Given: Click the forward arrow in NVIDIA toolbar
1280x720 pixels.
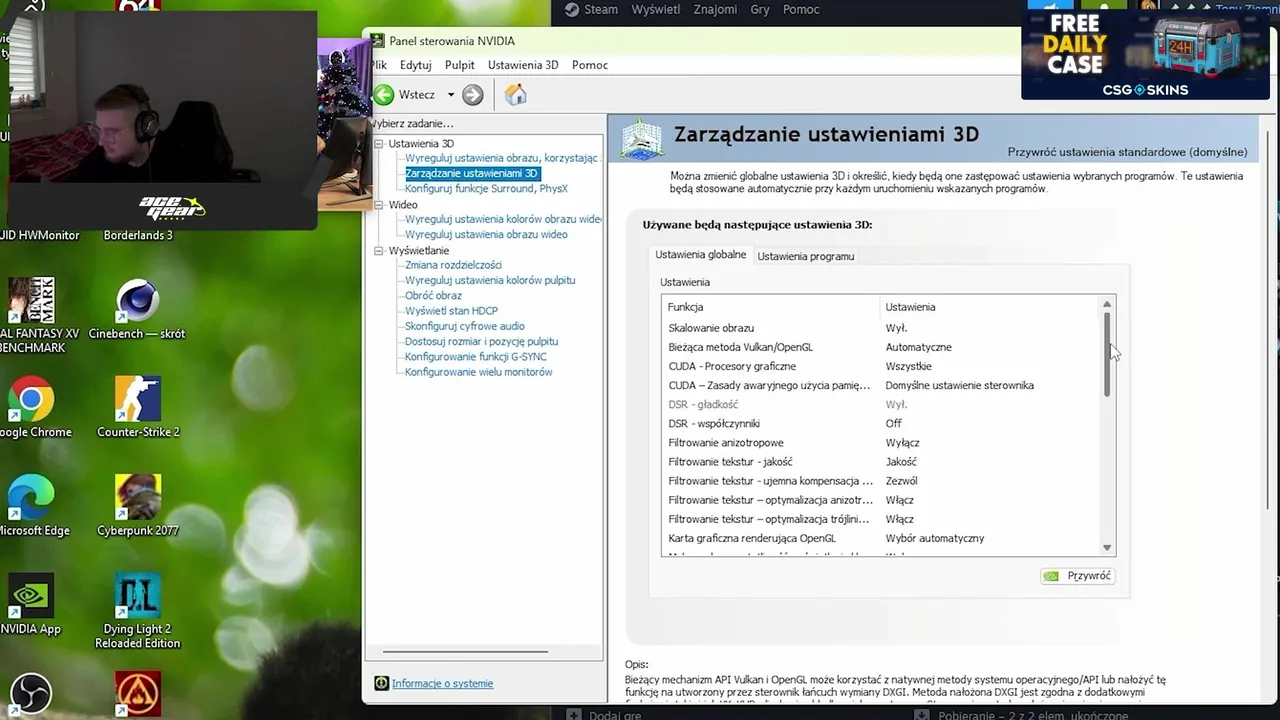Looking at the screenshot, I should pyautogui.click(x=473, y=95).
